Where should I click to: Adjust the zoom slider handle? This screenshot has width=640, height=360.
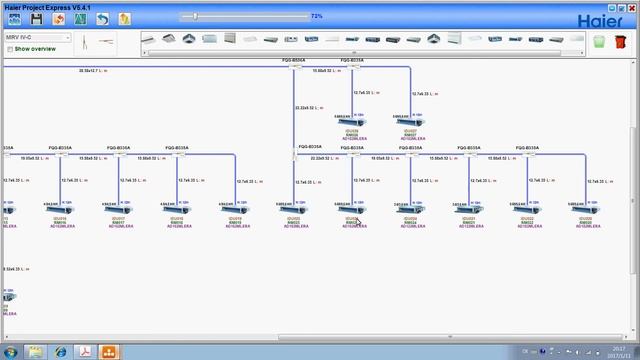click(x=195, y=16)
